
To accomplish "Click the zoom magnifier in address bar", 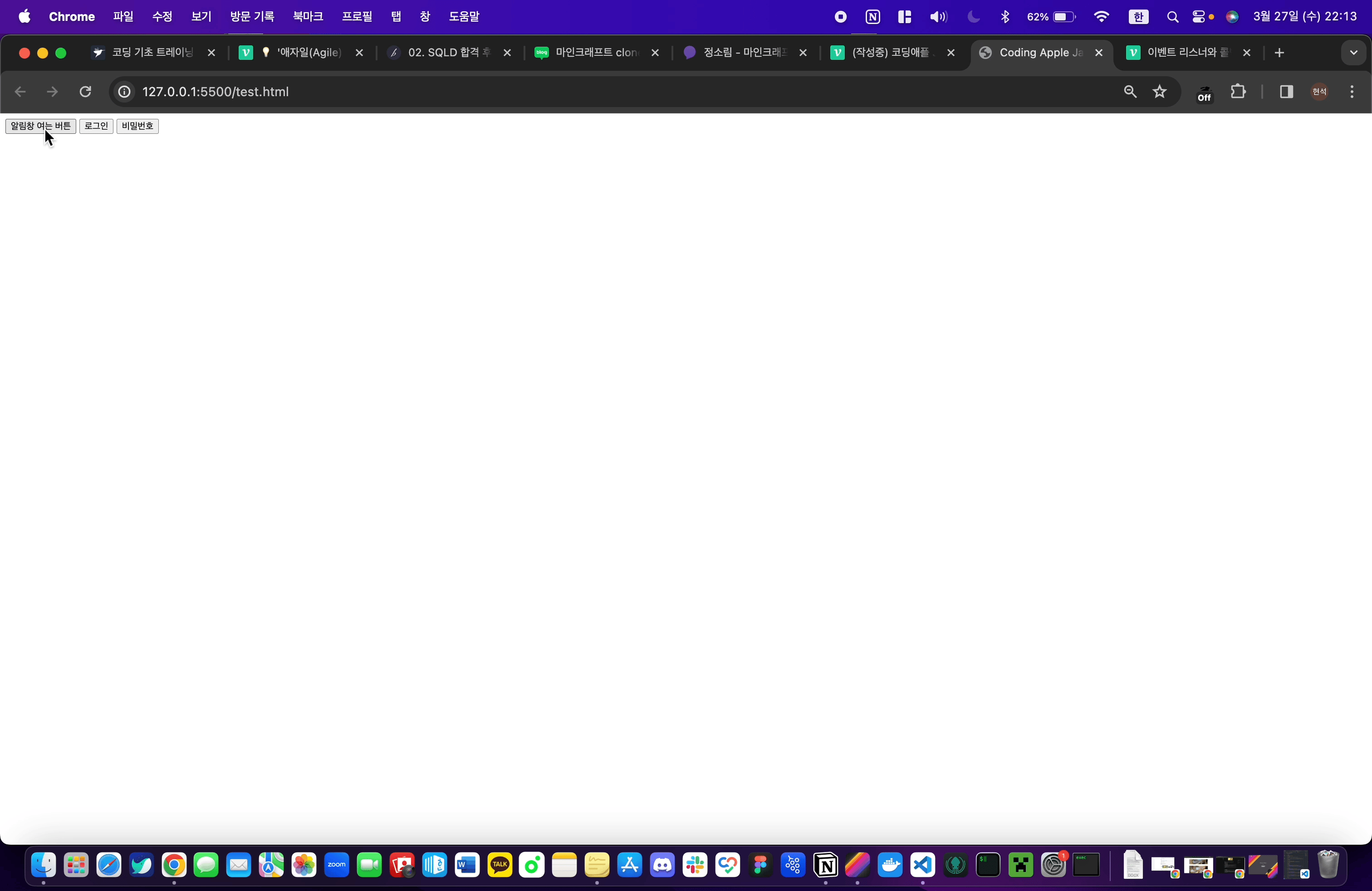I will tap(1130, 92).
